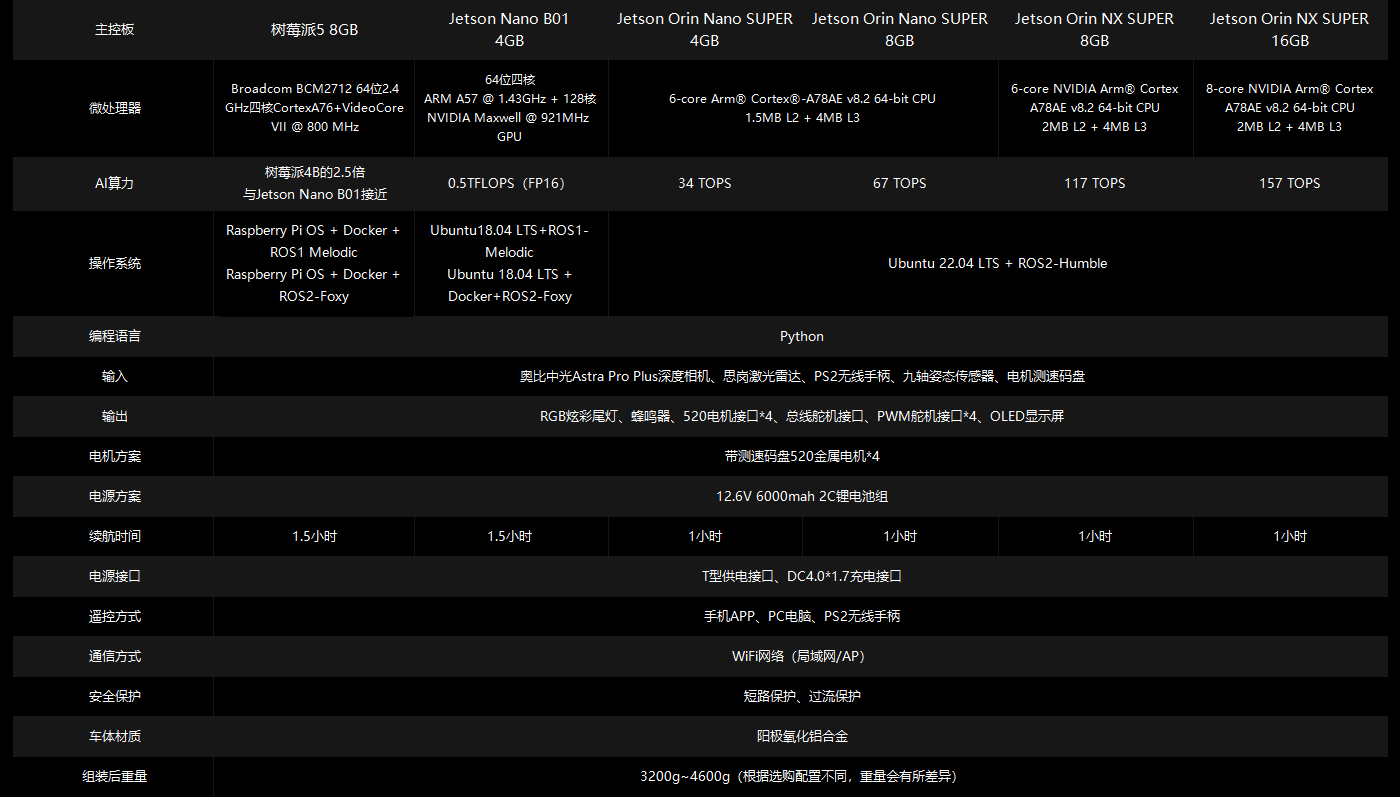Click the 输入 row label
This screenshot has width=1400, height=797.
[114, 376]
